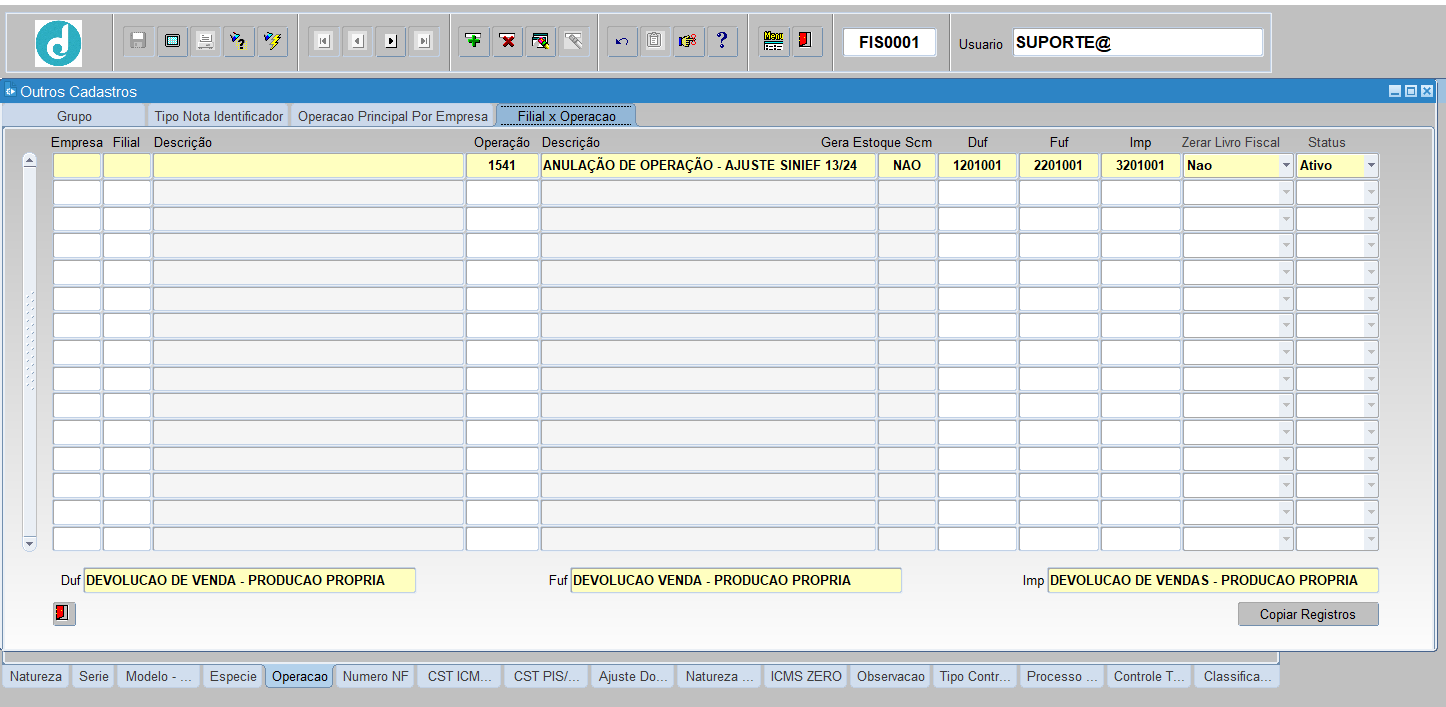Open the ICMS ZERO bottom tab
The width and height of the screenshot is (1446, 707).
[806, 677]
